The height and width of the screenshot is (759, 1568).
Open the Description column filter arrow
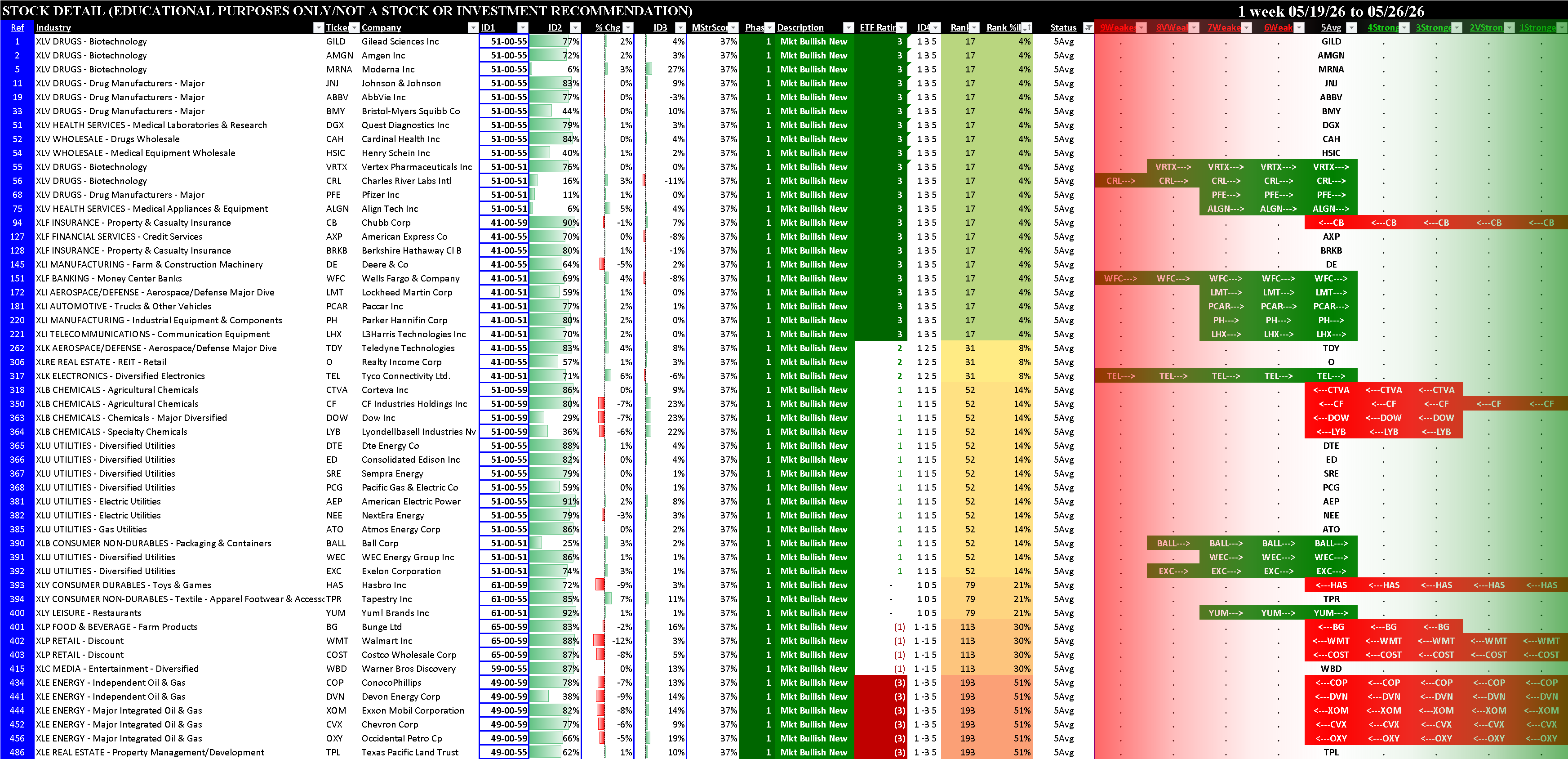tap(848, 27)
